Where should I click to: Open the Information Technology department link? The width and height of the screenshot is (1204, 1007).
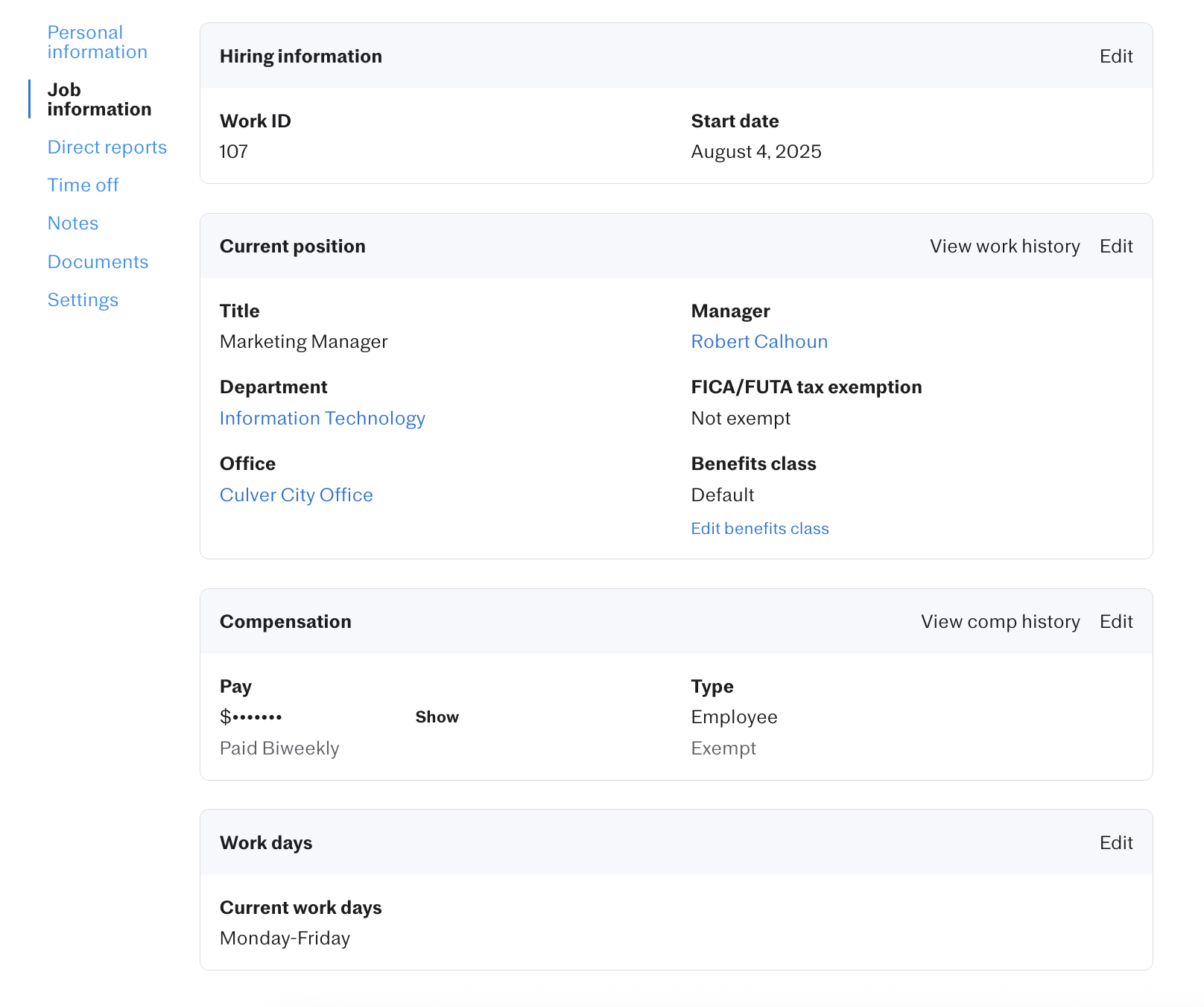click(x=322, y=419)
